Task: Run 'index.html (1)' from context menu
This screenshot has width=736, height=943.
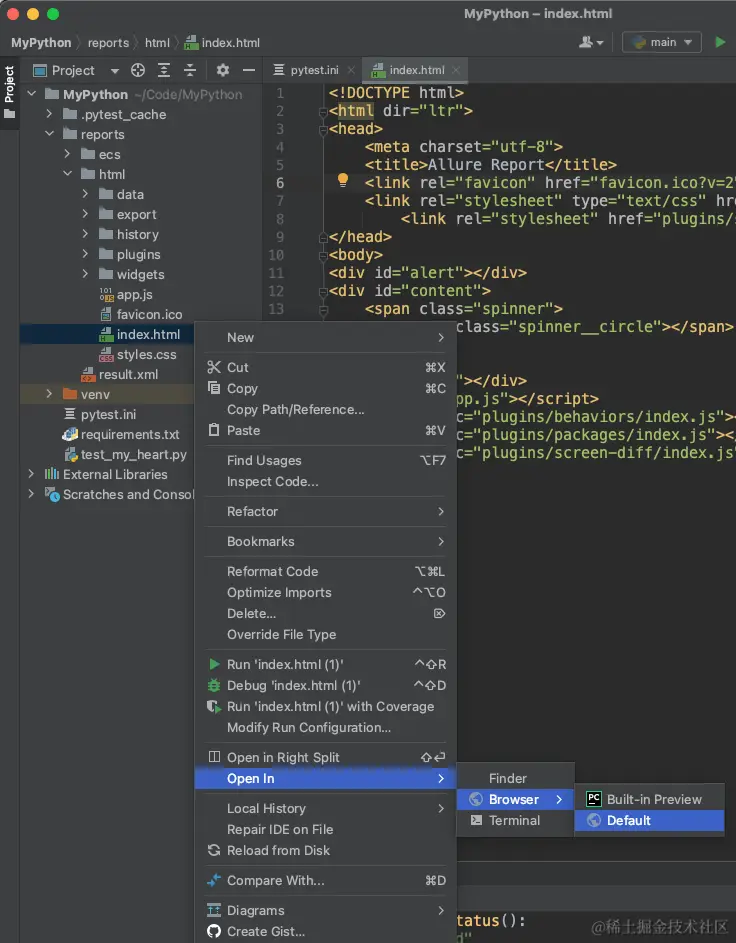Action: [x=325, y=665]
